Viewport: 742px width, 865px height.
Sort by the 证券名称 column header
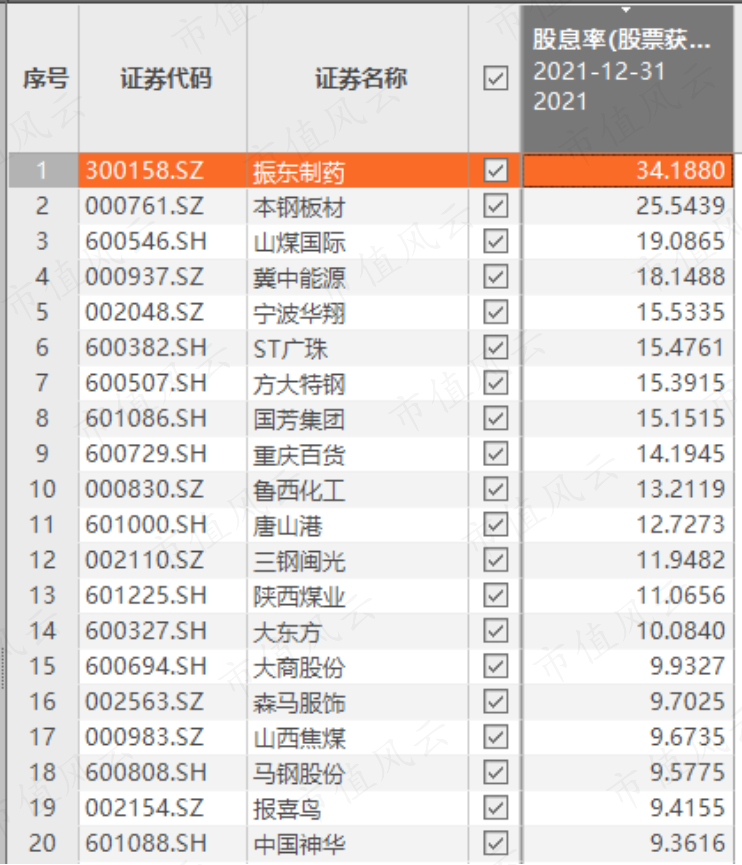[358, 79]
